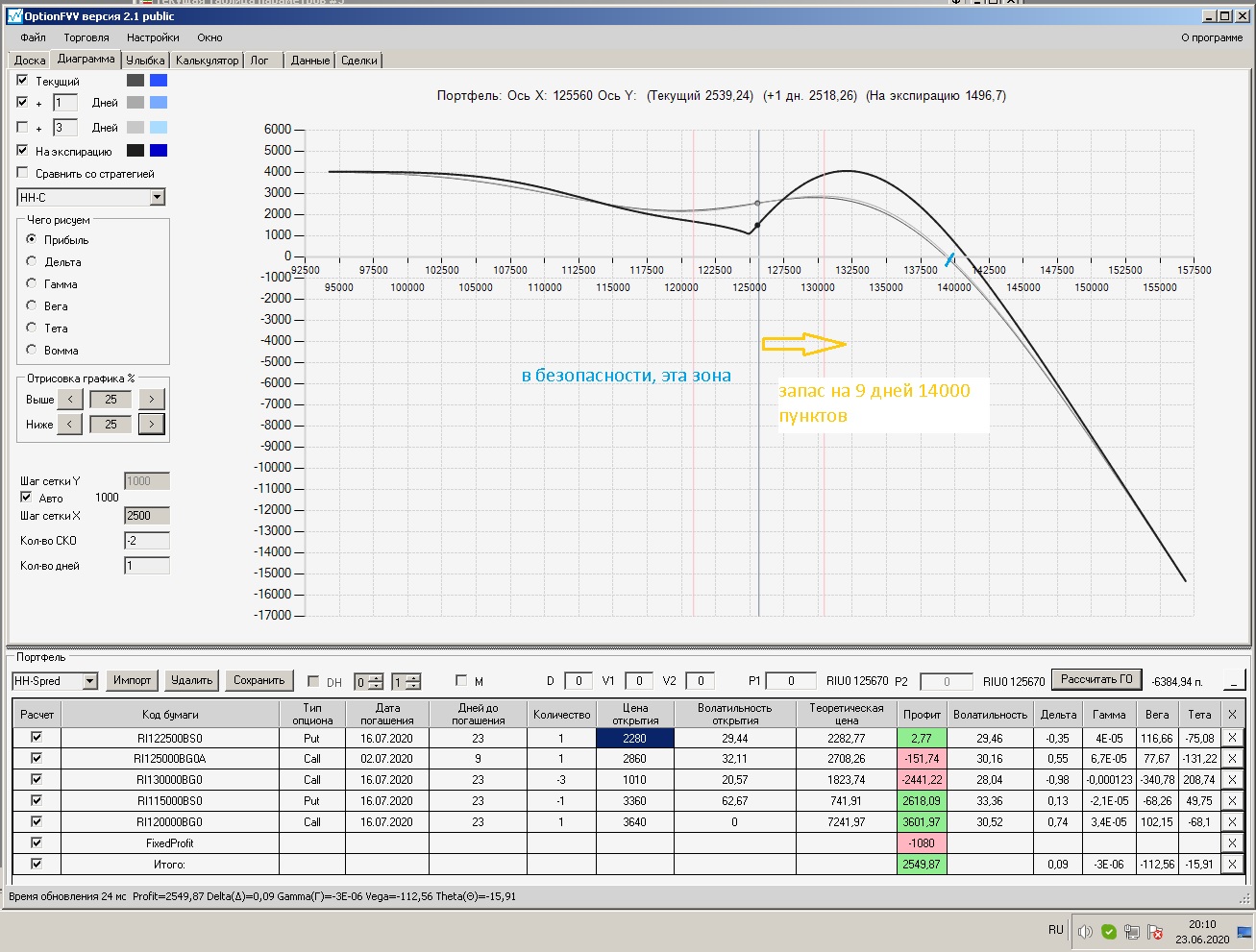The width and height of the screenshot is (1256, 952).
Task: Delete row RI122500BS0 with its X button
Action: point(1232,738)
